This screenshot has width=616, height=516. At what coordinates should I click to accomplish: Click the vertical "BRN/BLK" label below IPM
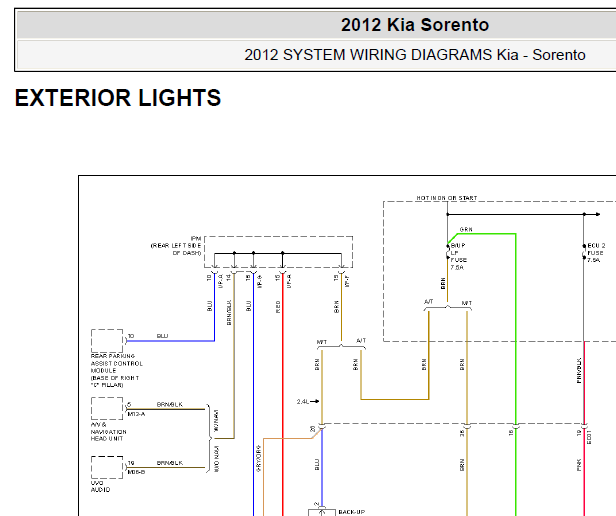(229, 312)
